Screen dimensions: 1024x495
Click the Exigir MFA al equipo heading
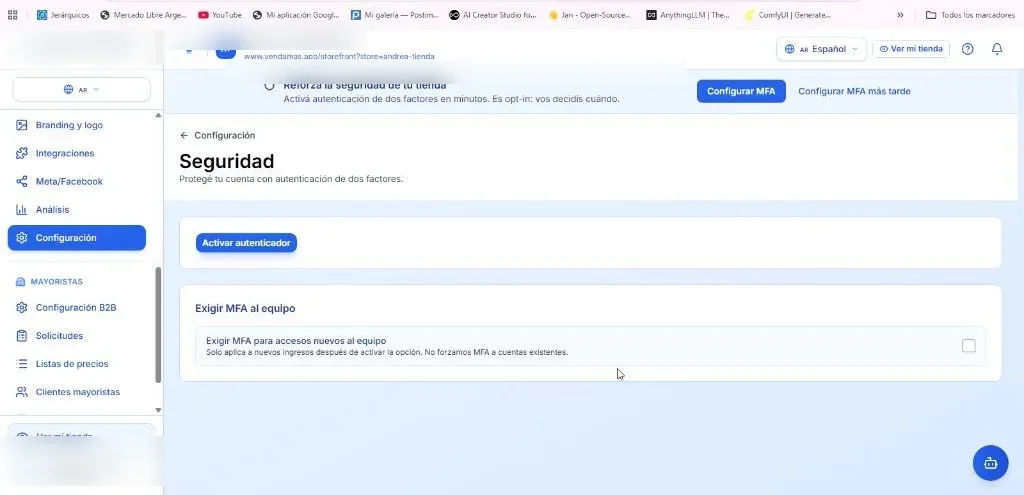click(x=245, y=308)
